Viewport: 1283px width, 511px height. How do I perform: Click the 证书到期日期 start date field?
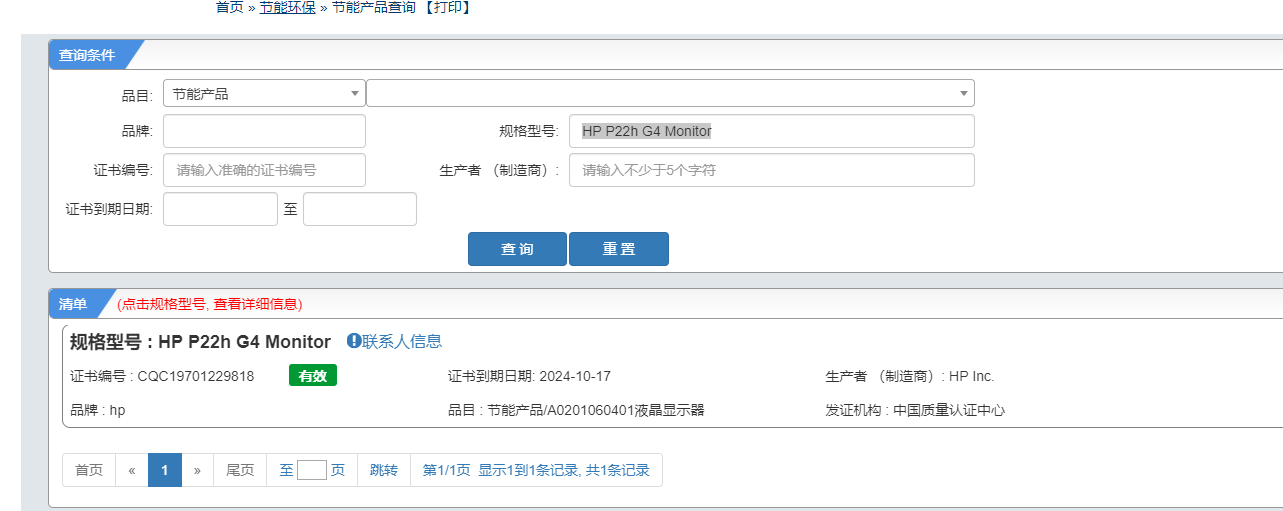(x=220, y=209)
